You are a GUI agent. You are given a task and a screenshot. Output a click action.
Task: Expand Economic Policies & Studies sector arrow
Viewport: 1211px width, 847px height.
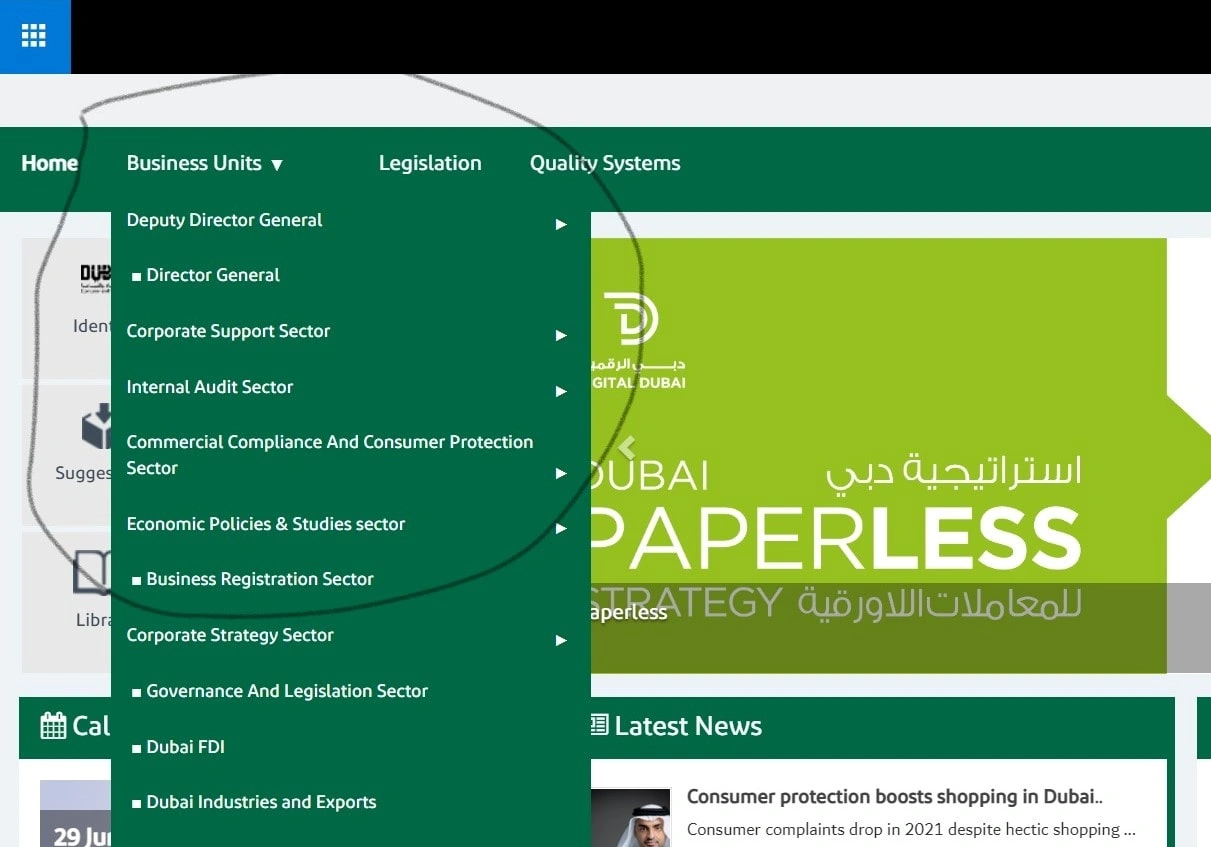click(x=561, y=528)
